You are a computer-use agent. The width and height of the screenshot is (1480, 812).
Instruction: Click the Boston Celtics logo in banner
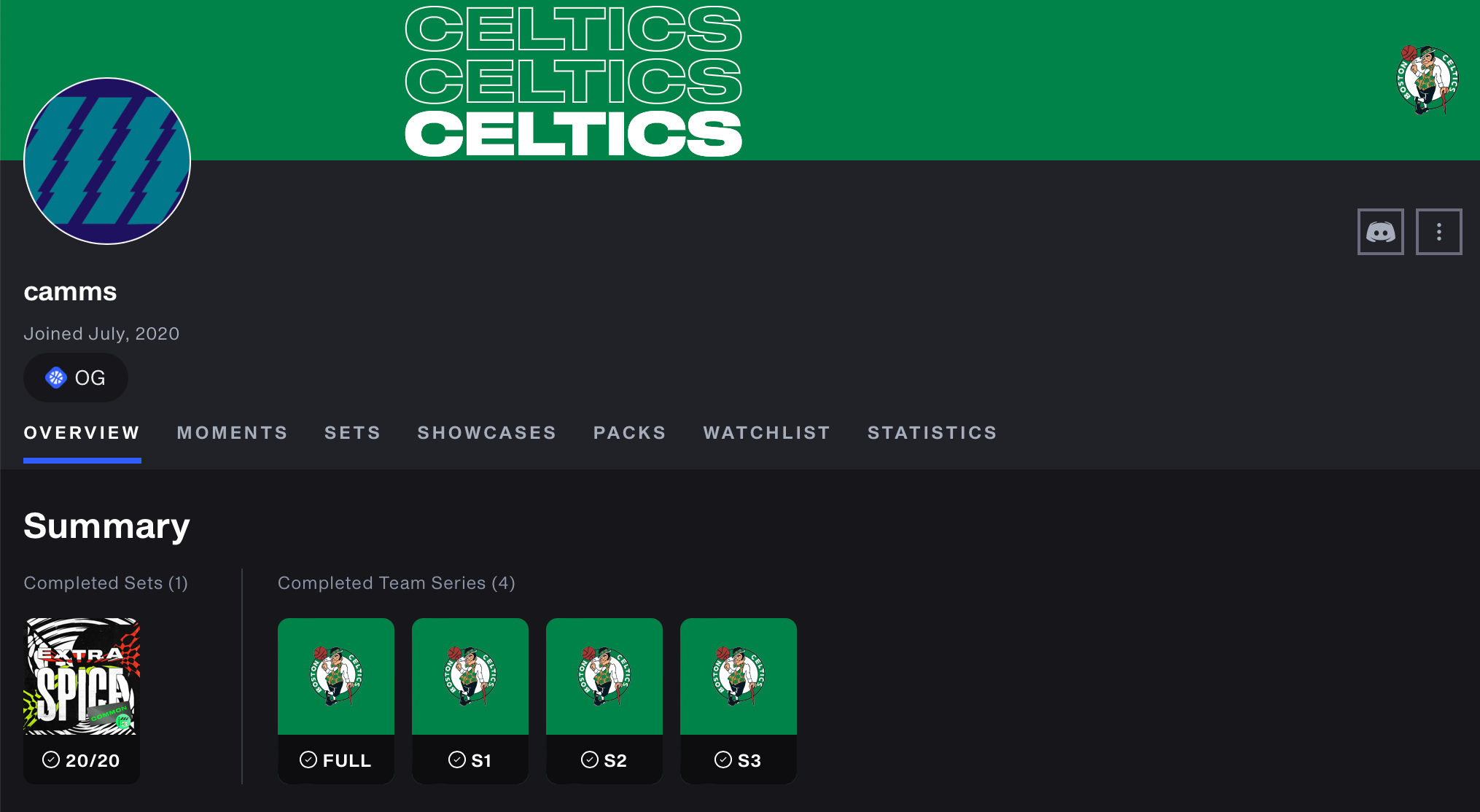click(1427, 80)
